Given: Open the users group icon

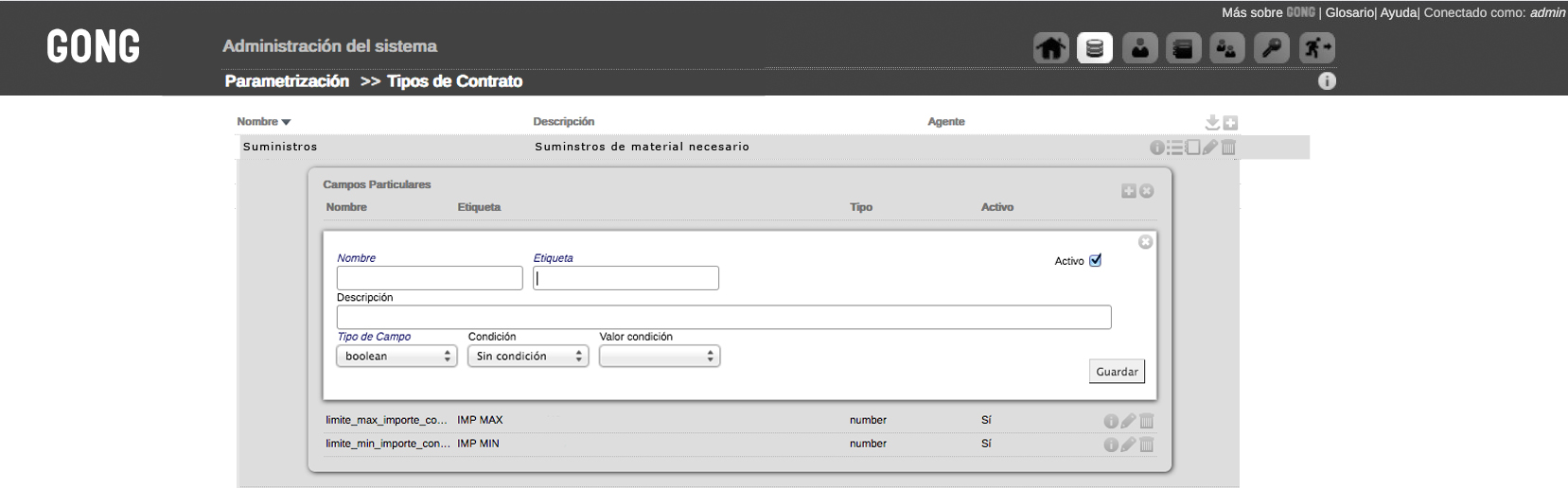Looking at the screenshot, I should [1227, 47].
